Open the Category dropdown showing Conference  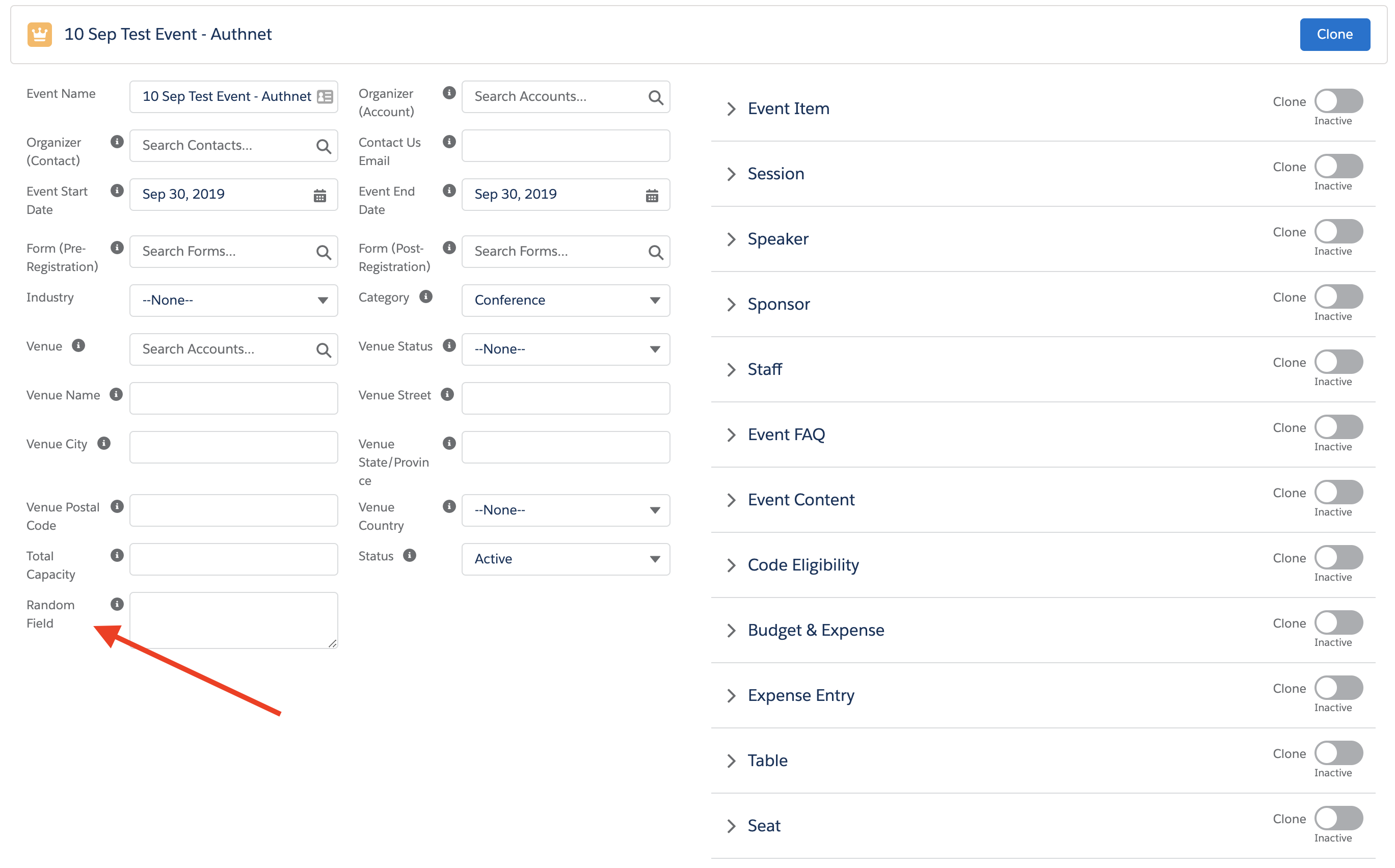566,300
